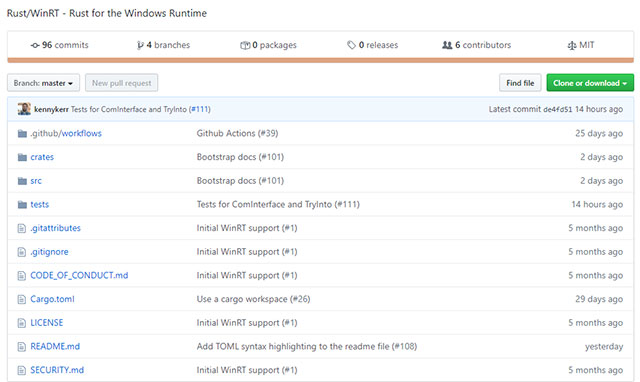Open the 4 branches tab

click(x=163, y=45)
